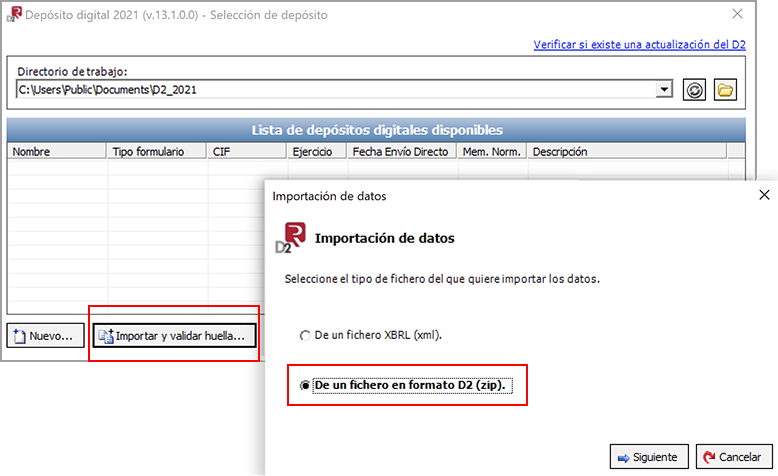Expand the Directorio de trabajo dropdown arrow
Image resolution: width=778 pixels, height=476 pixels.
point(664,90)
